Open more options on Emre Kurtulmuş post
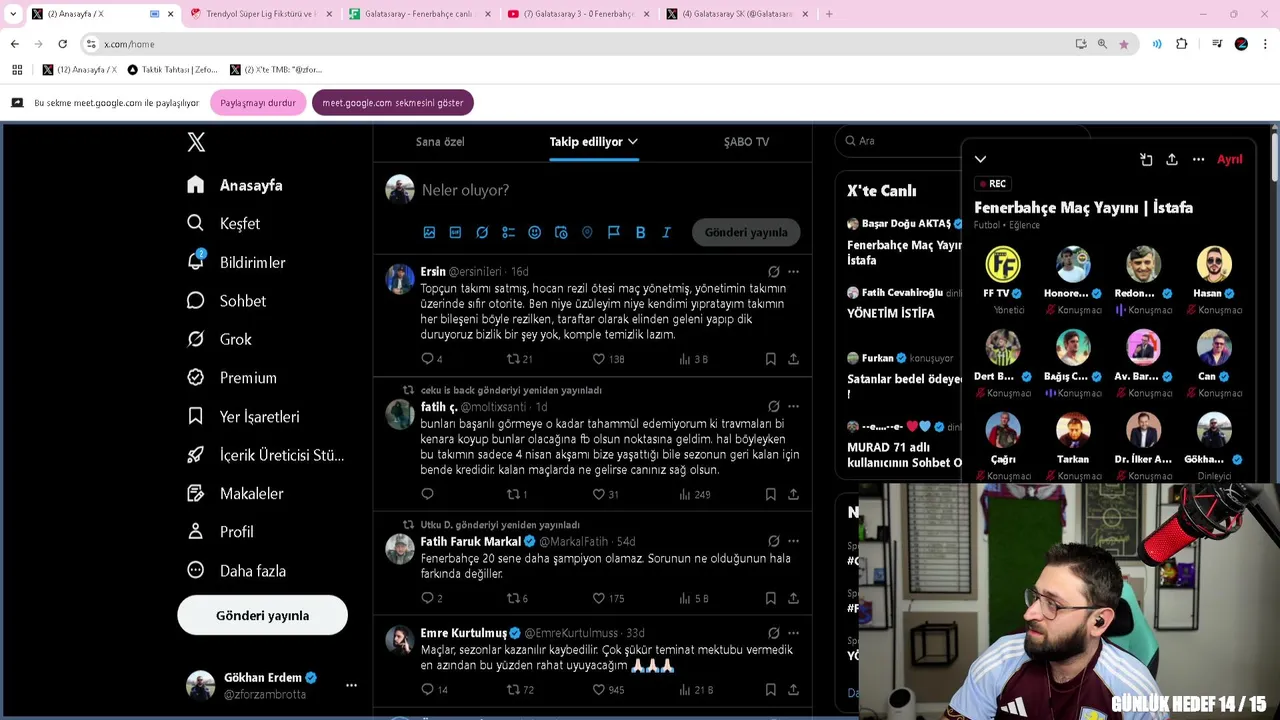Screen dimensions: 1280x720 click(793, 633)
